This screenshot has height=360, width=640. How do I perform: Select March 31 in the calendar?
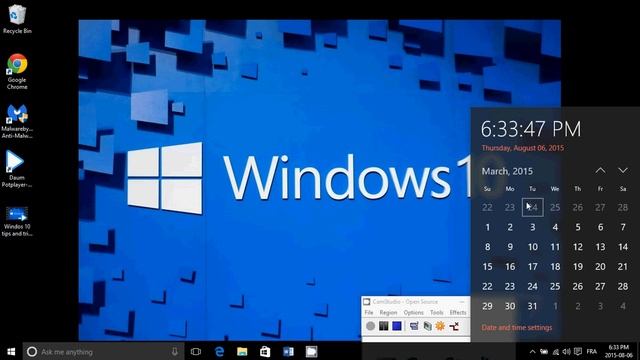click(533, 306)
